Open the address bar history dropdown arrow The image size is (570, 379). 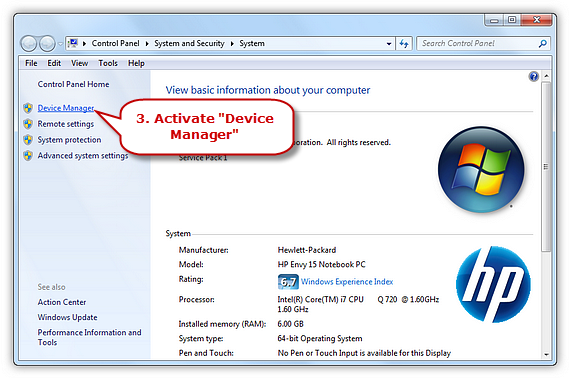pyautogui.click(x=389, y=44)
